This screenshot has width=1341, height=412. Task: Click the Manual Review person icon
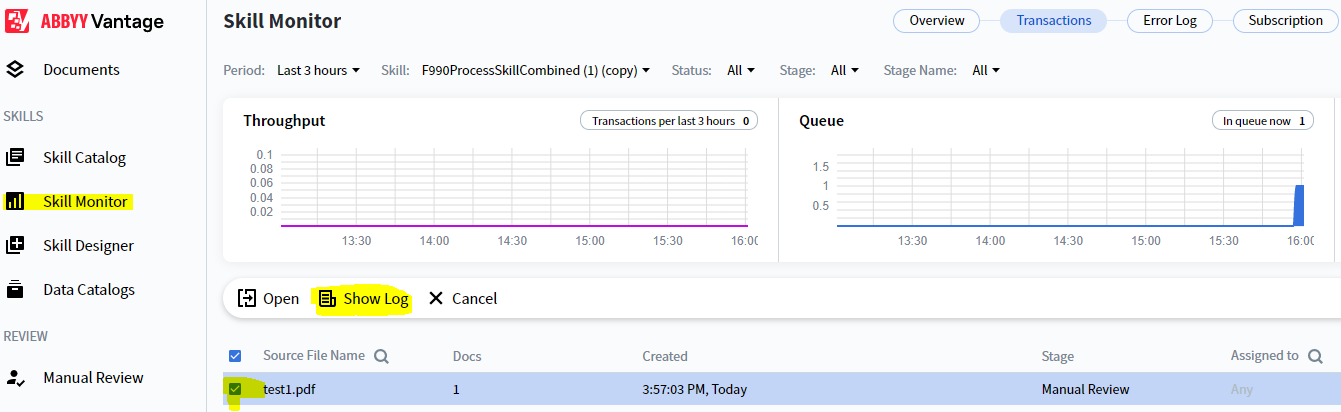[15, 378]
